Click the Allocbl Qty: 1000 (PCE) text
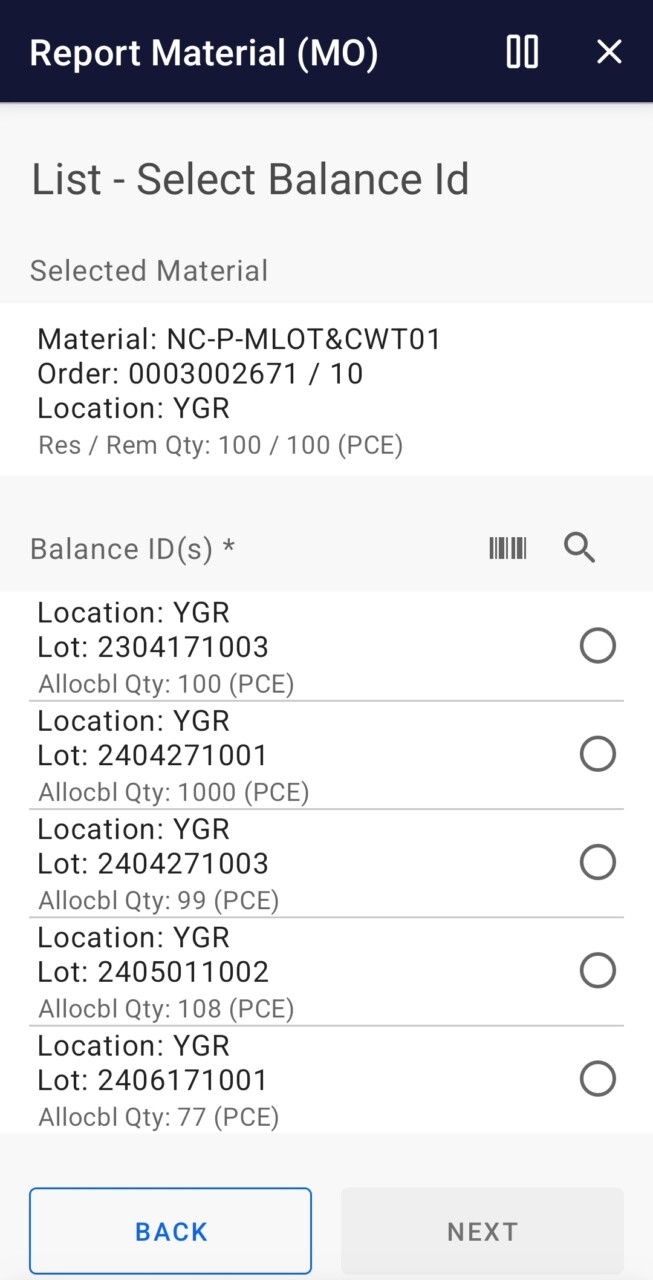 click(x=174, y=793)
